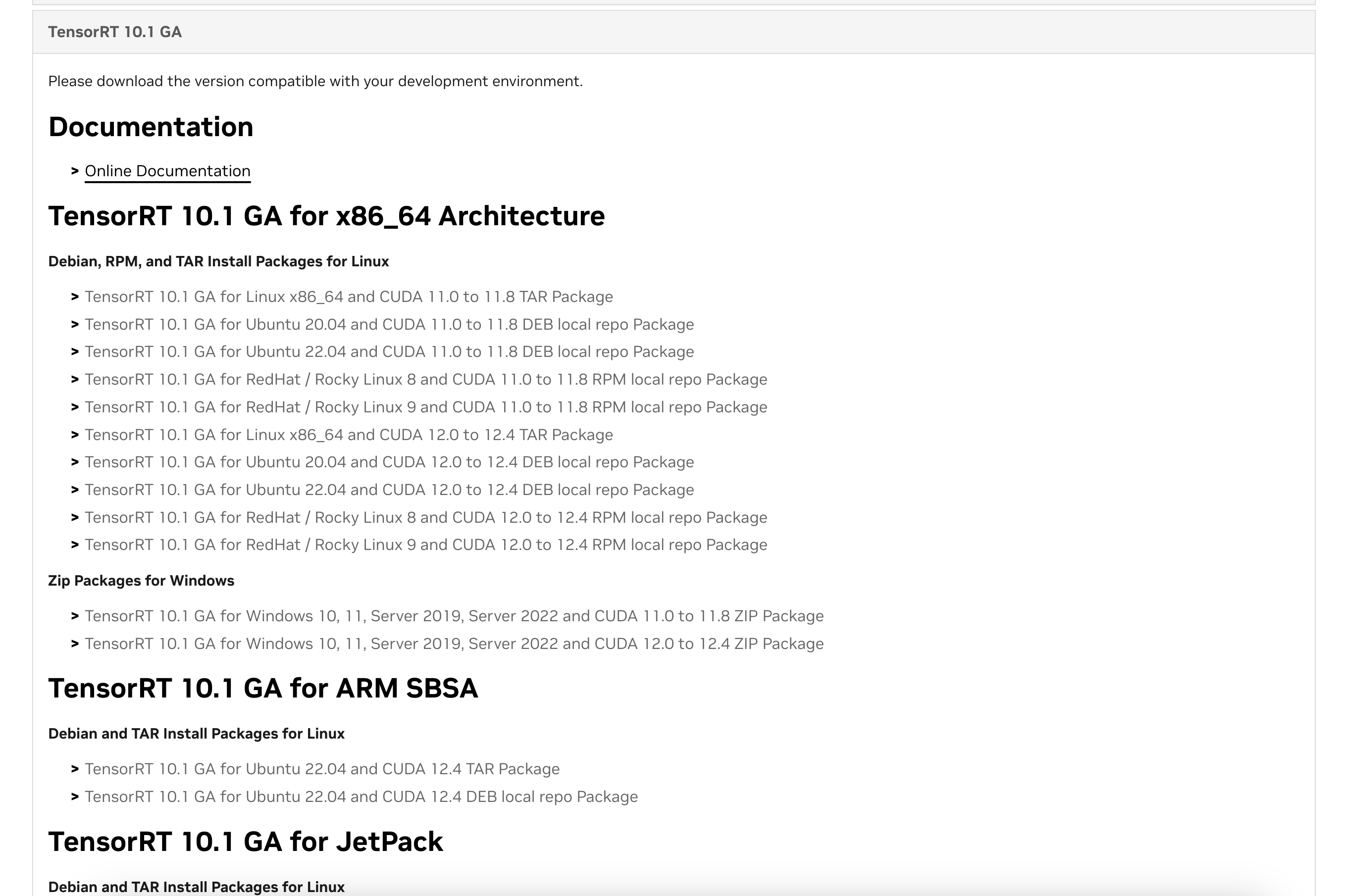Download Windows CUDA 11.0-11.8 ZIP package
This screenshot has height=896, width=1348.
pos(454,616)
